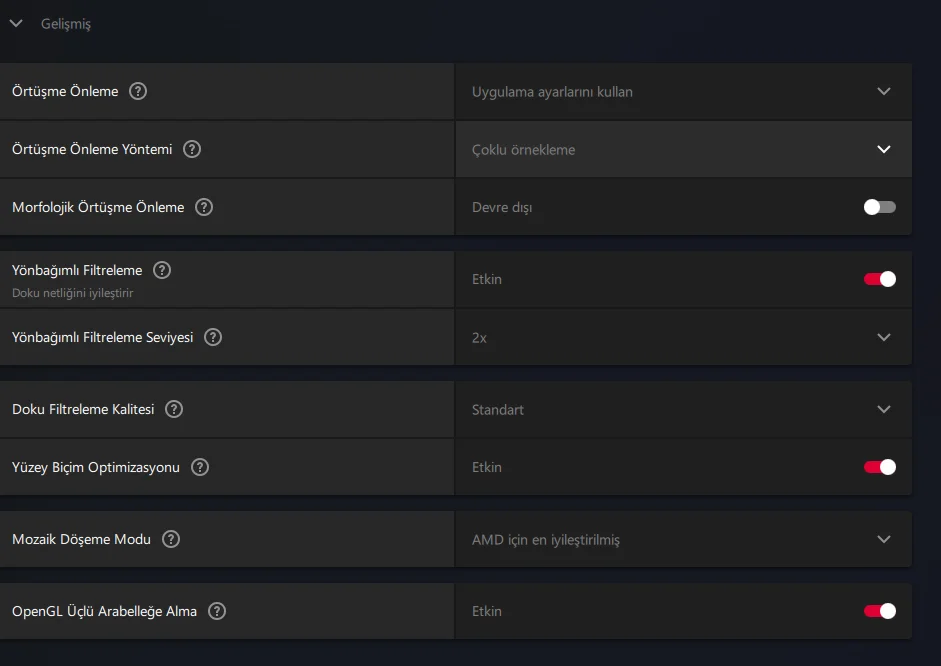Turn off Yüzey Biçim Optimizasyonu switch
Screen dimensions: 941x666
[x=880, y=467]
